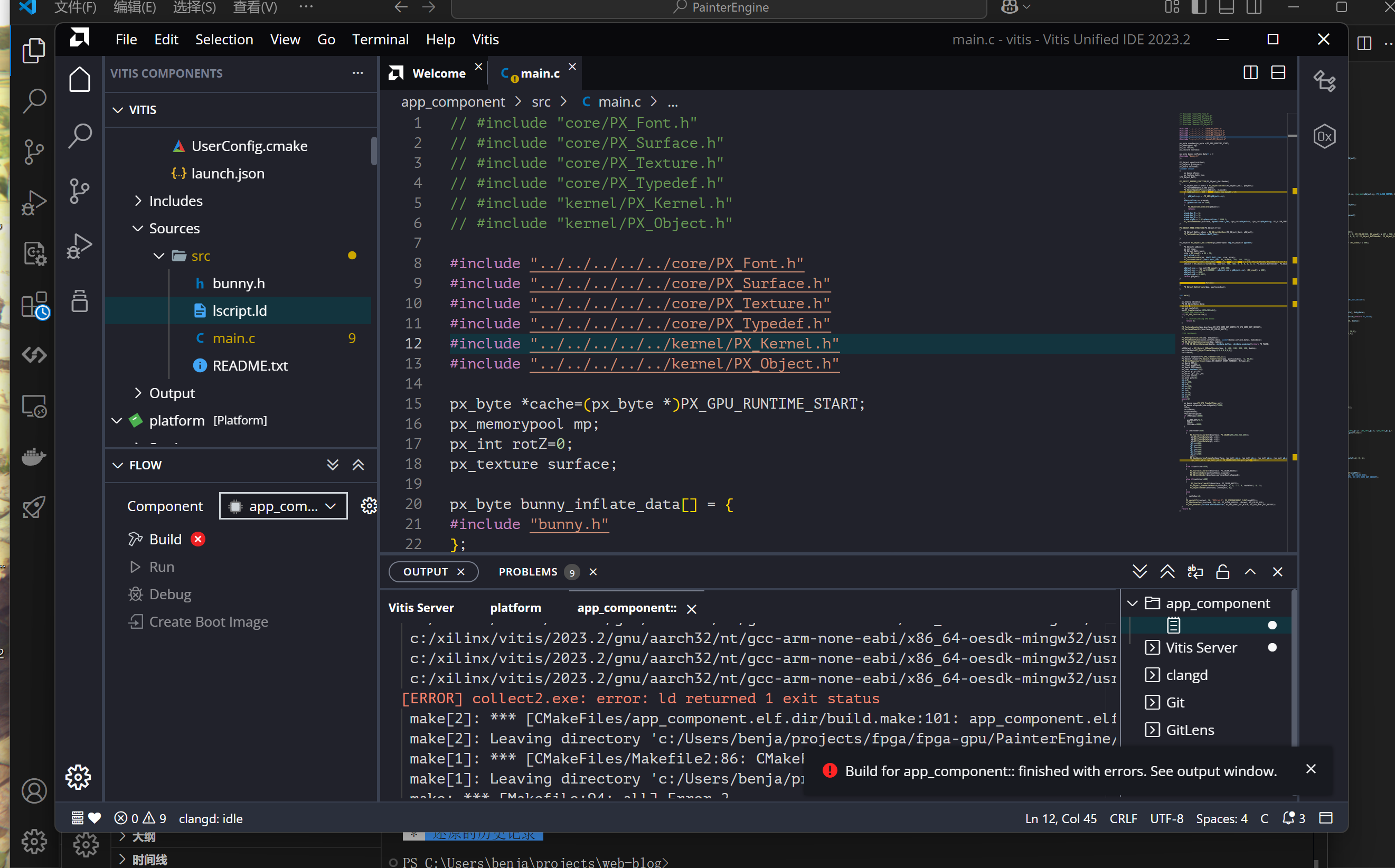
Task: Split the editor right
Action: [1250, 73]
